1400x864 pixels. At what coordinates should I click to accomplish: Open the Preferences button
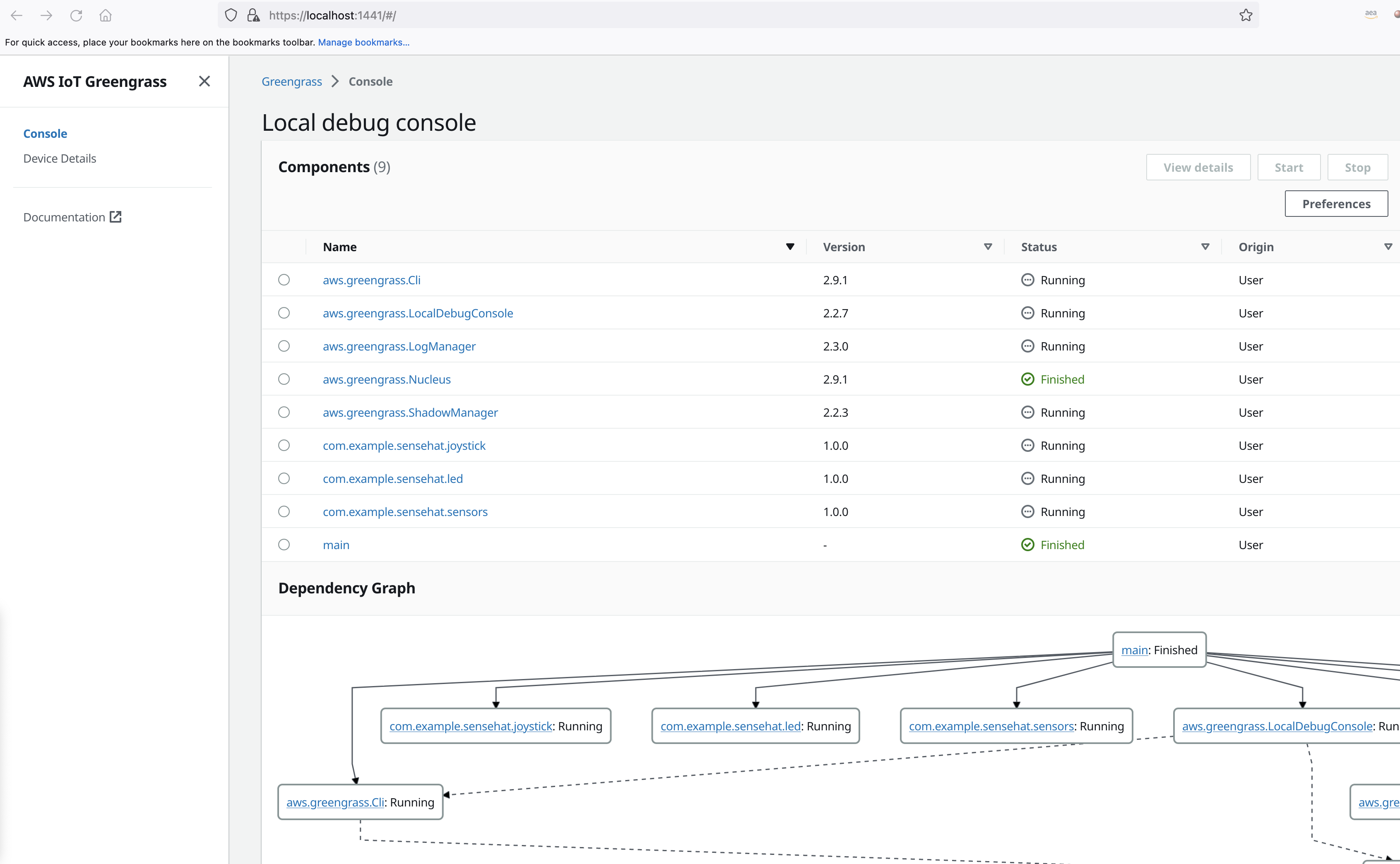pyautogui.click(x=1335, y=204)
